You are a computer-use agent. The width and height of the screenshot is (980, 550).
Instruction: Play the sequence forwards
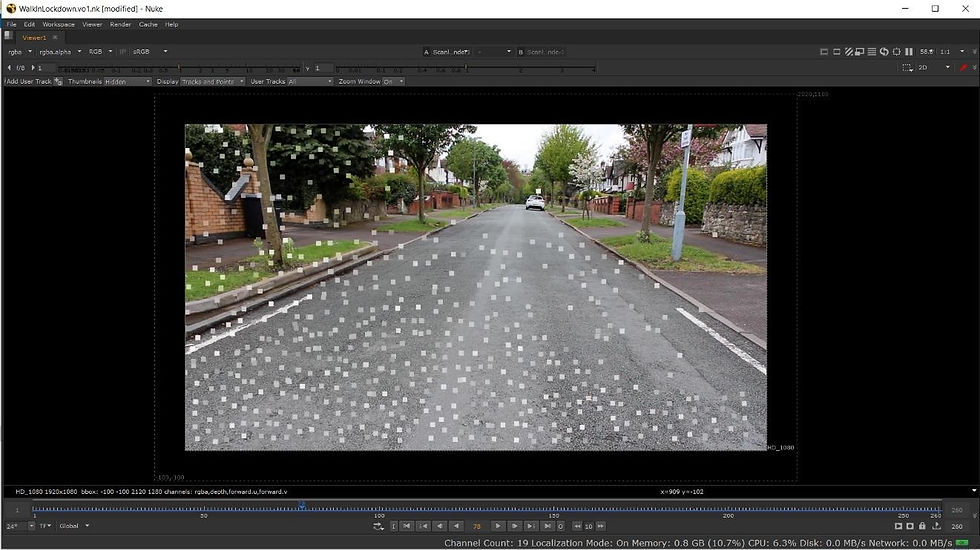pos(498,526)
